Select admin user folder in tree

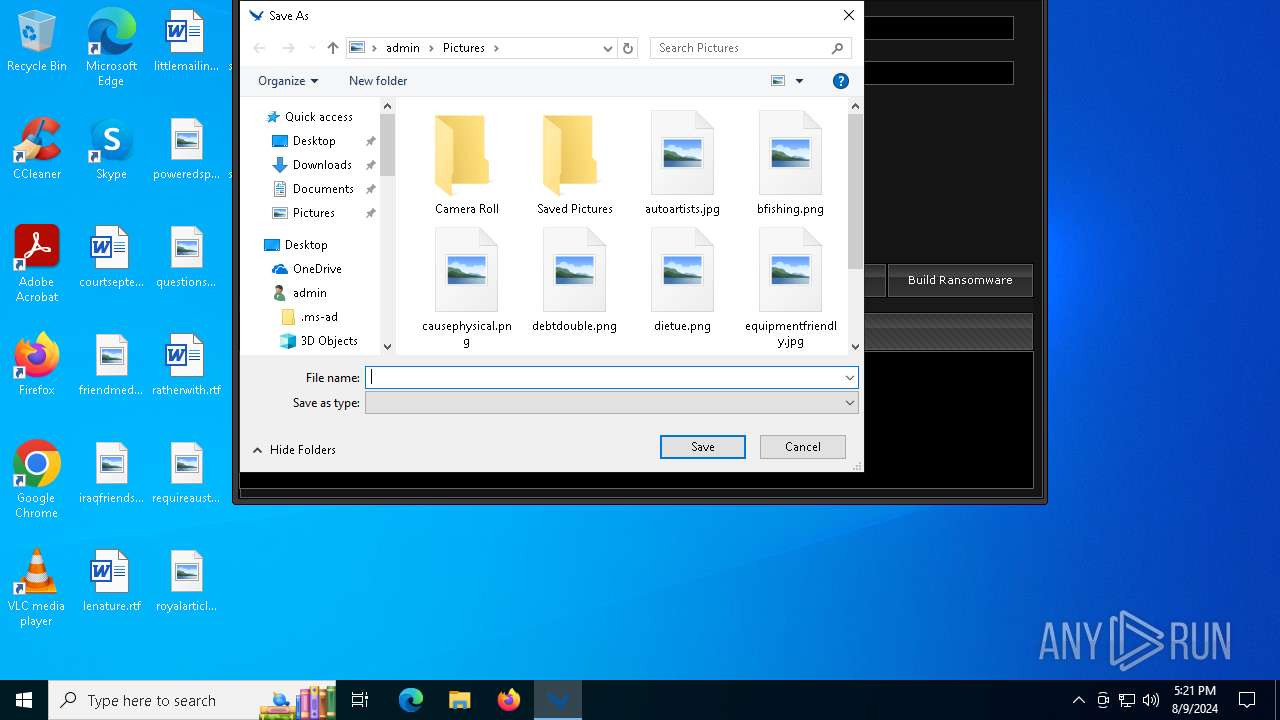click(x=300, y=293)
